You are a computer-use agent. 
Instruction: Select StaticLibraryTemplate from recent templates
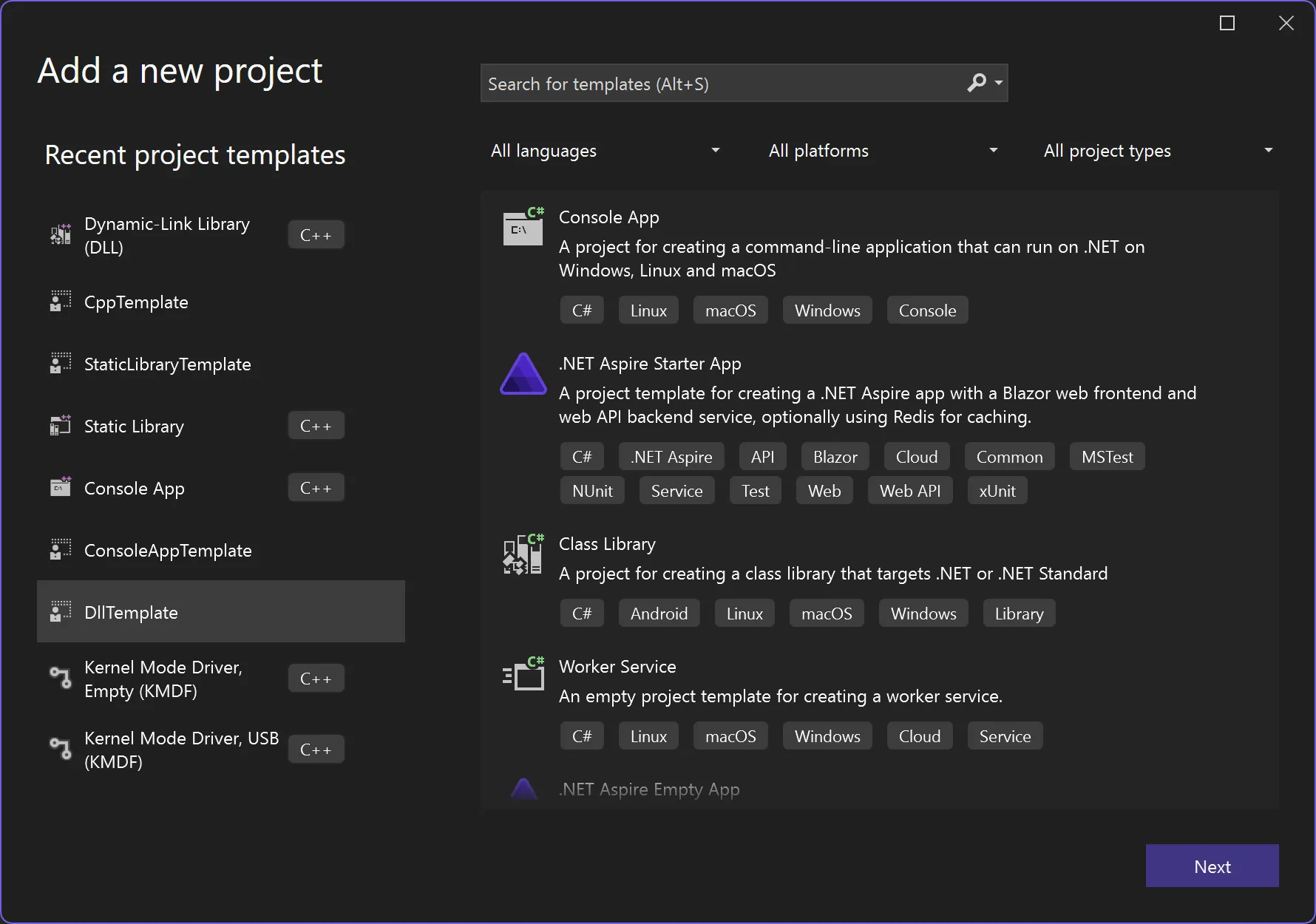pyautogui.click(x=221, y=364)
